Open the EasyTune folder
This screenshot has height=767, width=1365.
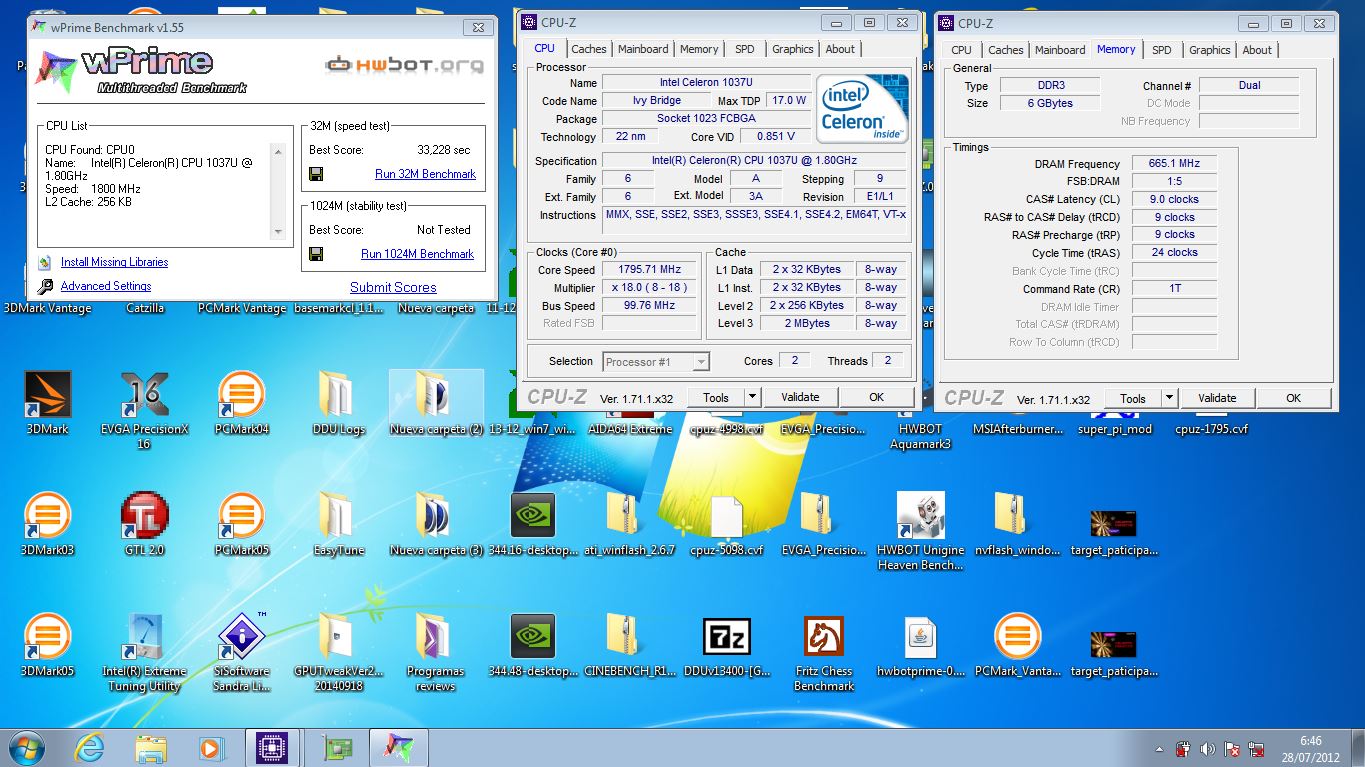point(338,524)
